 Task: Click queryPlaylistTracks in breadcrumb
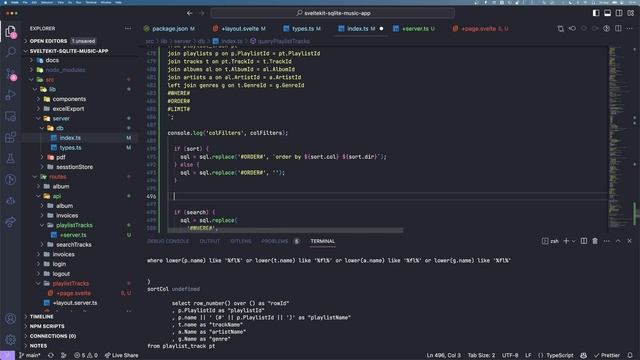pos(283,41)
